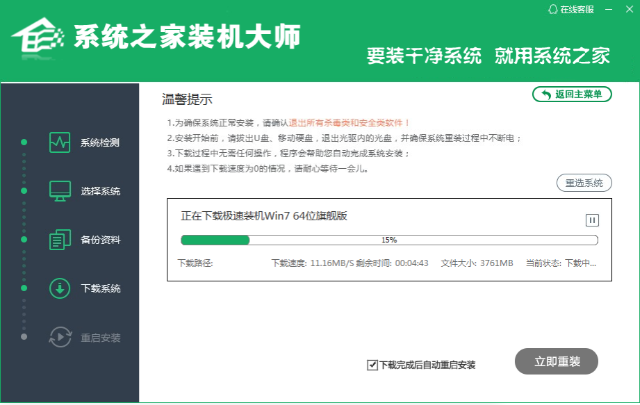Click the system detection heartbeat icon

60,142
